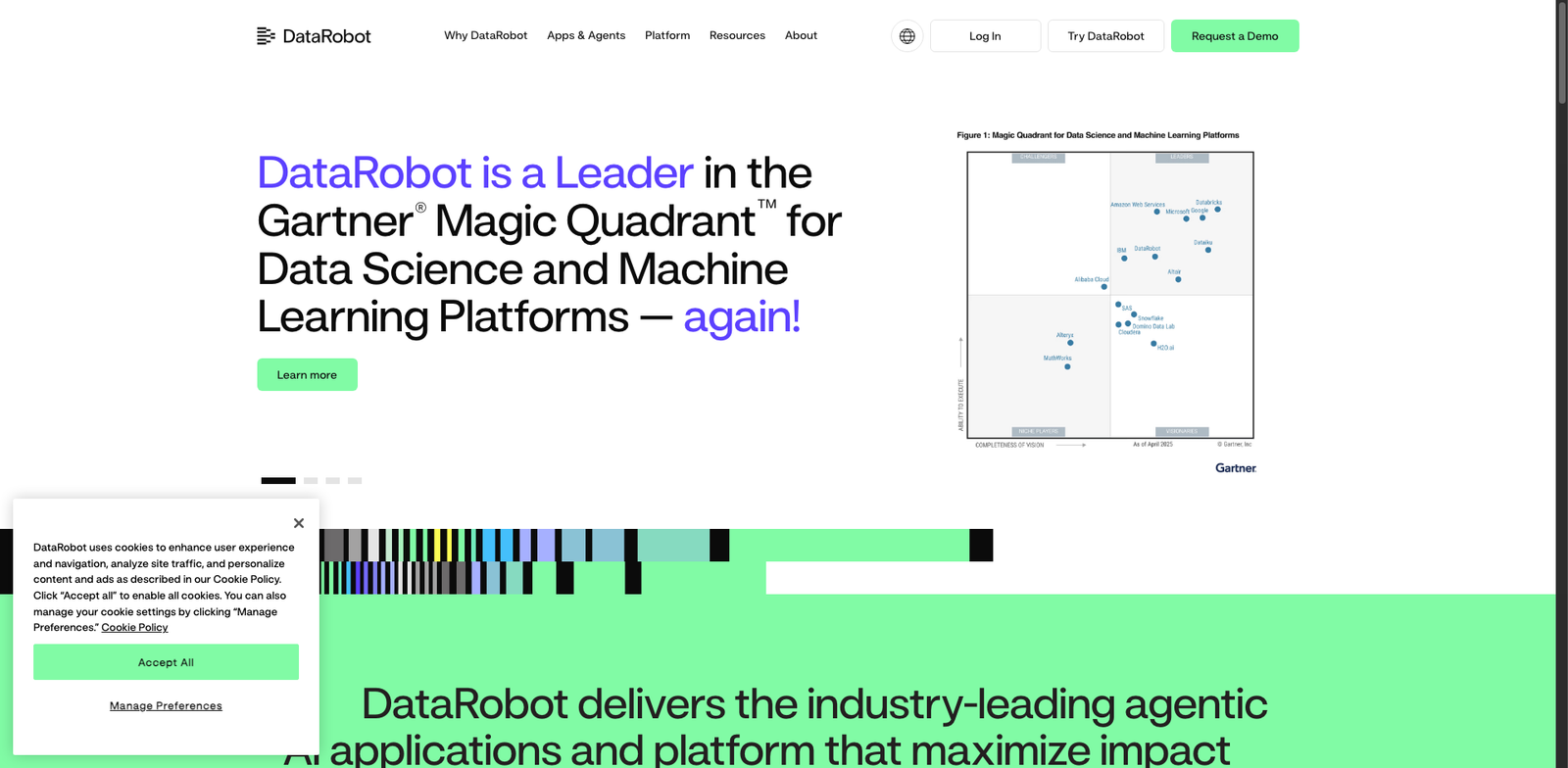
Task: Click the DataRobot logo
Action: point(314,36)
